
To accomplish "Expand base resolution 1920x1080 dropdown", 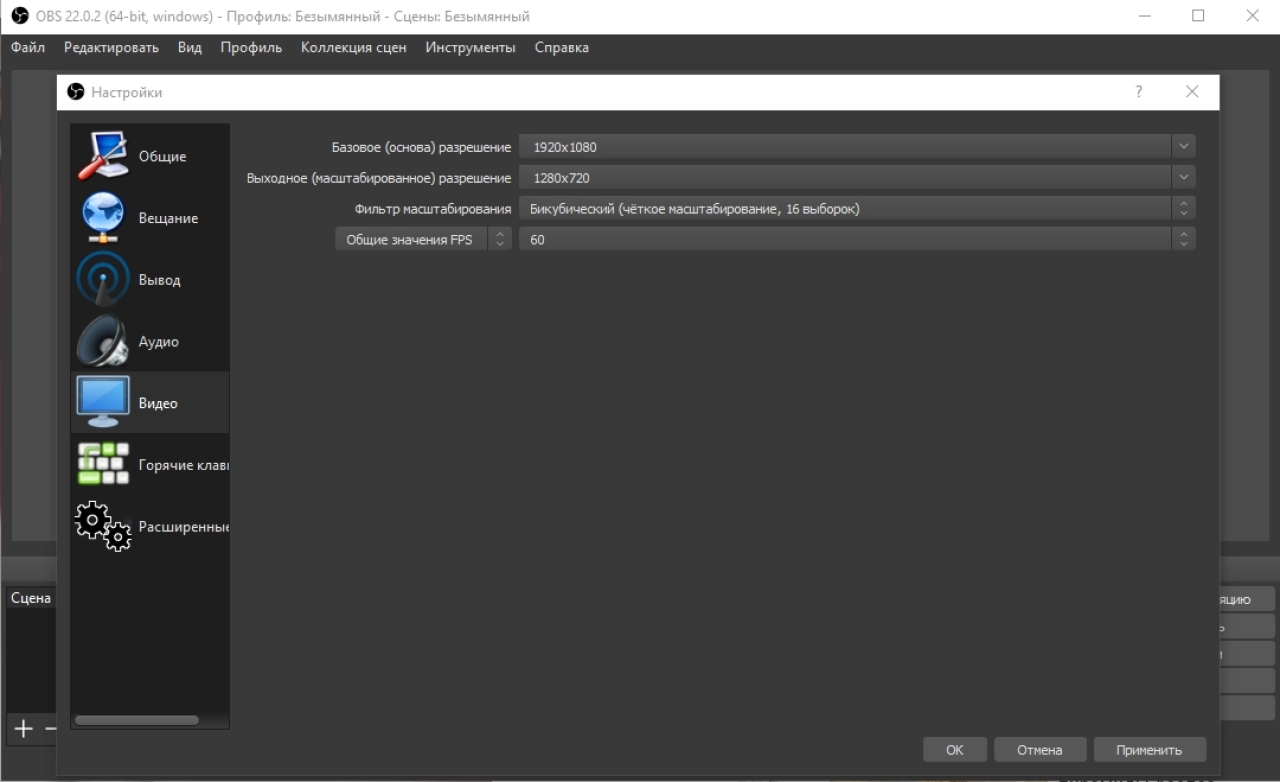I will (1184, 147).
